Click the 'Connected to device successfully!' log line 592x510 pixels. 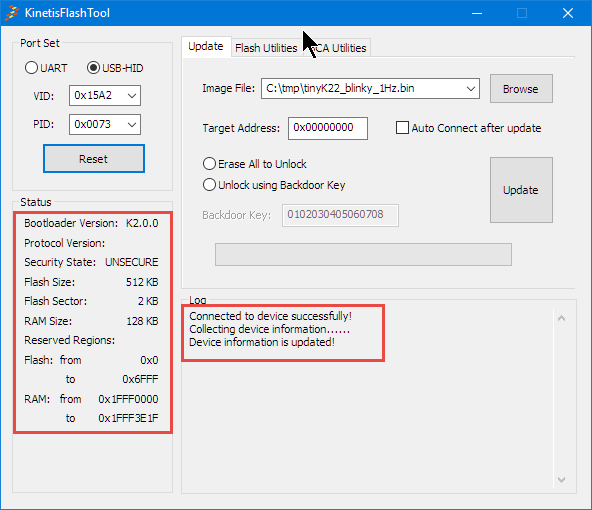(x=270, y=316)
